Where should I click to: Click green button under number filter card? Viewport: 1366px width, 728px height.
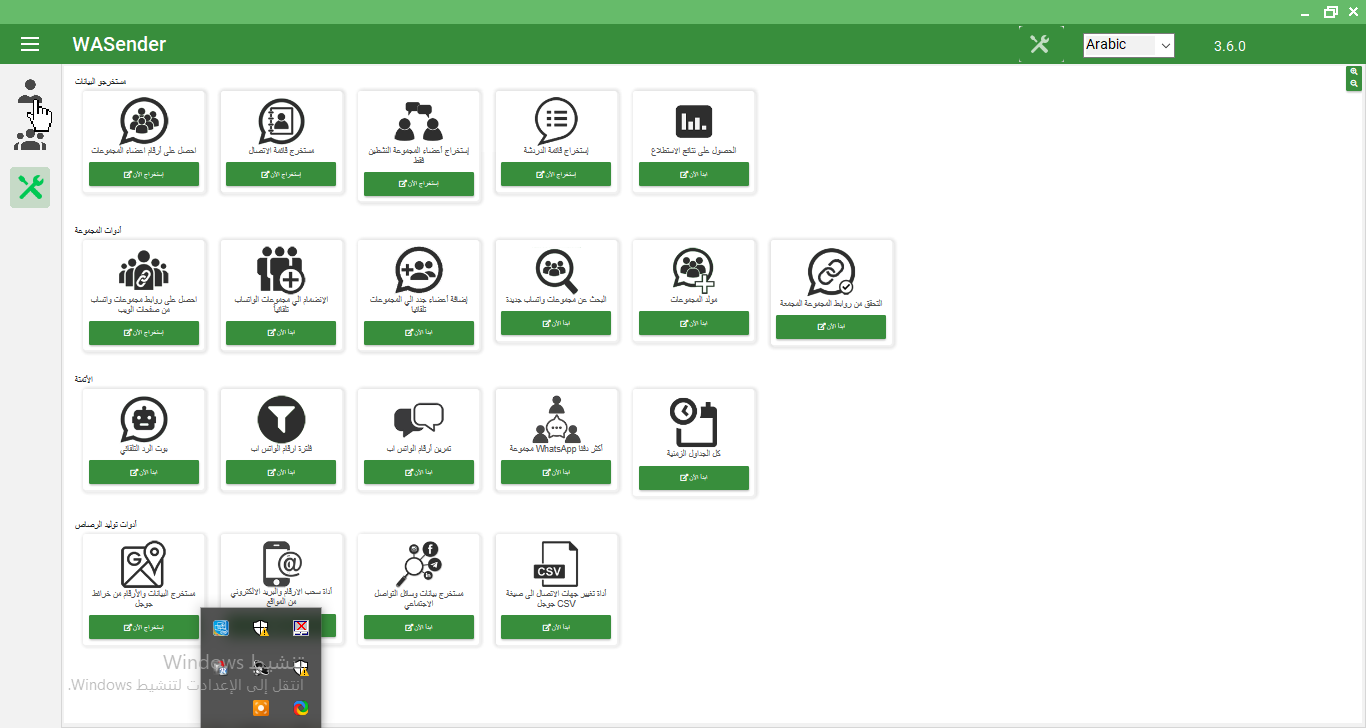(x=281, y=472)
